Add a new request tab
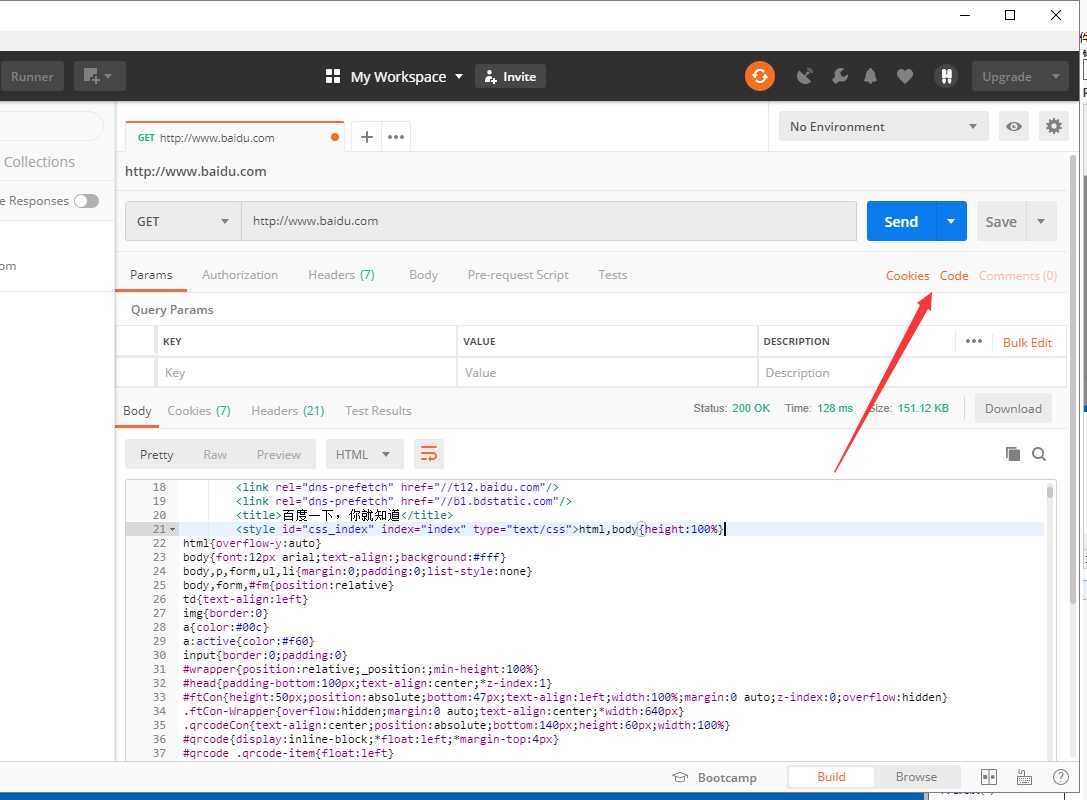This screenshot has width=1087, height=800. 367,137
